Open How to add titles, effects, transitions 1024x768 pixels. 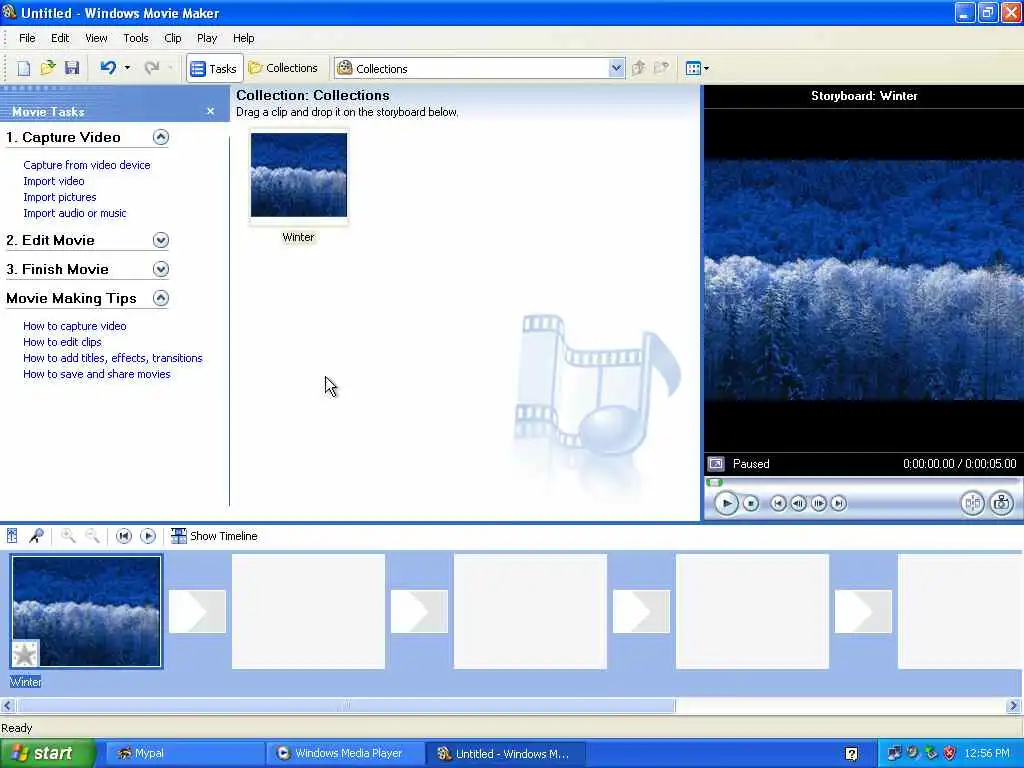(x=112, y=358)
